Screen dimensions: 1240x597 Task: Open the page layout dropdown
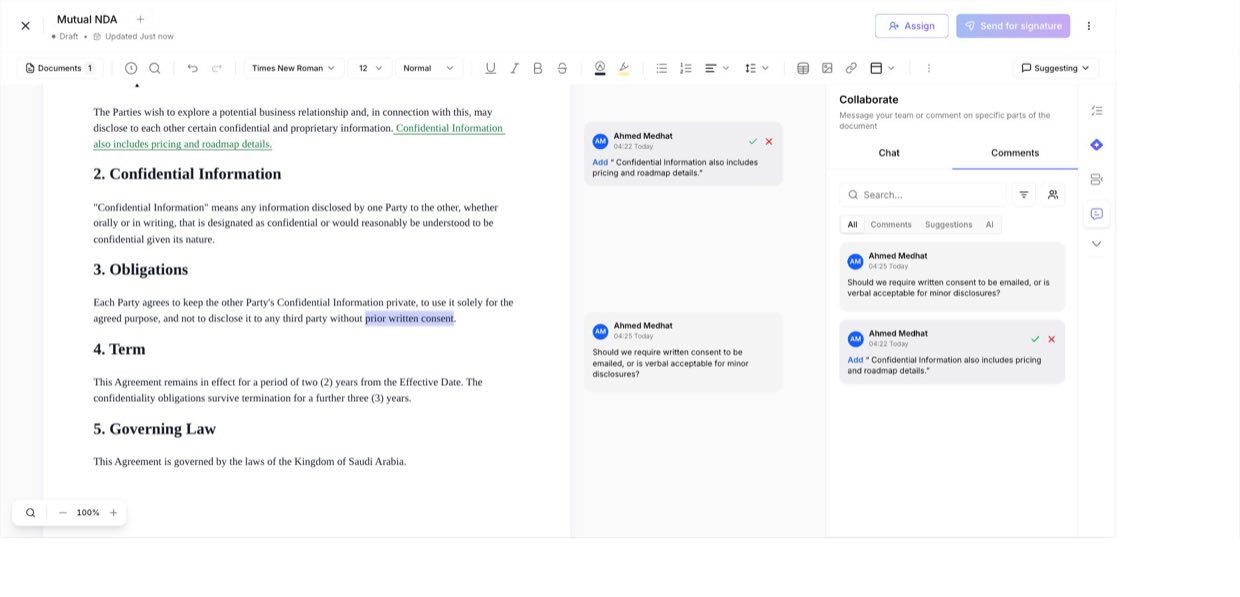pyautogui.click(x=882, y=68)
